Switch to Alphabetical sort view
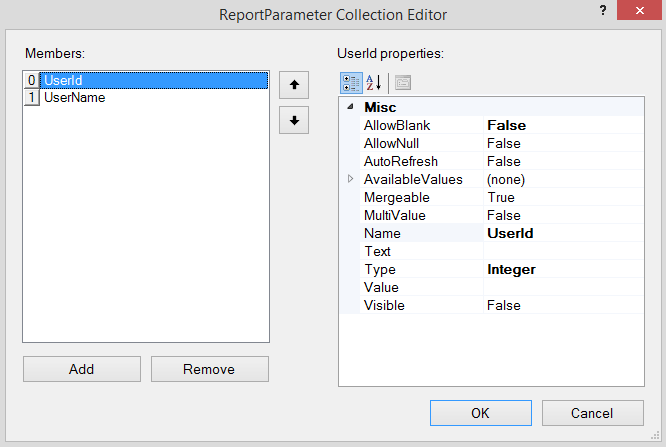Screen dimensions: 666x447 (374, 83)
